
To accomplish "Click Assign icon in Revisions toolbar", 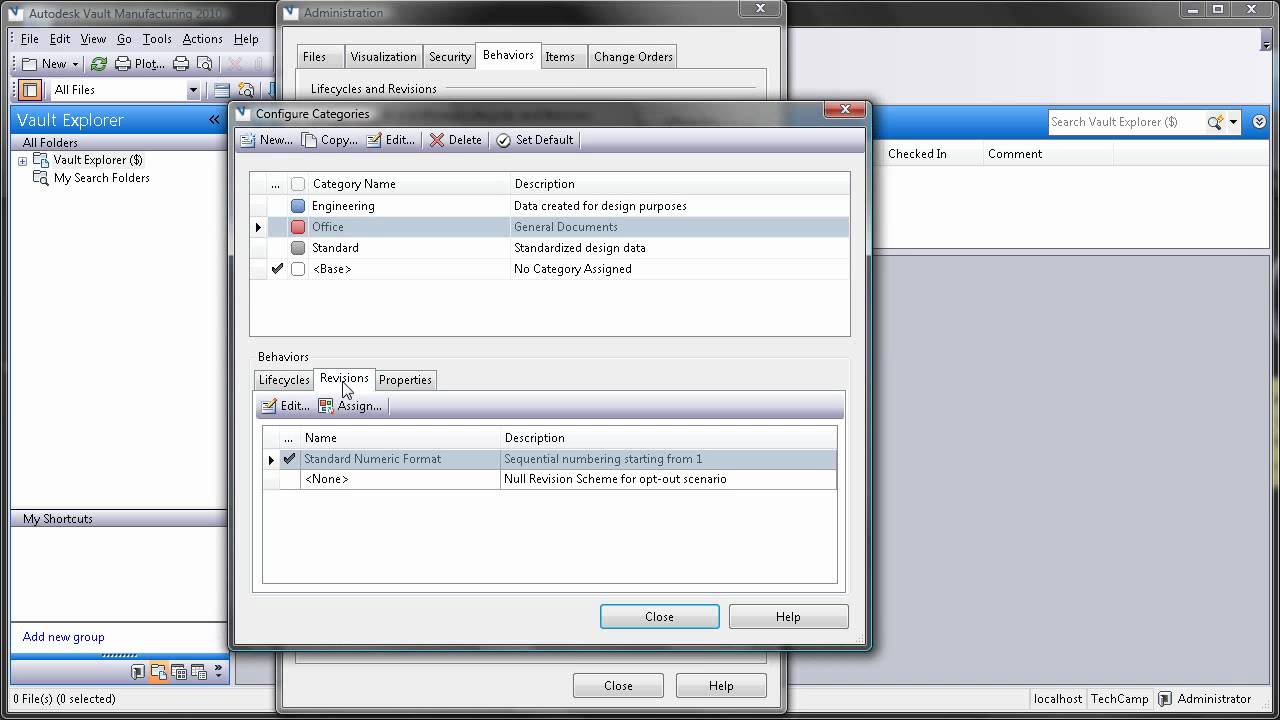I will pos(326,406).
